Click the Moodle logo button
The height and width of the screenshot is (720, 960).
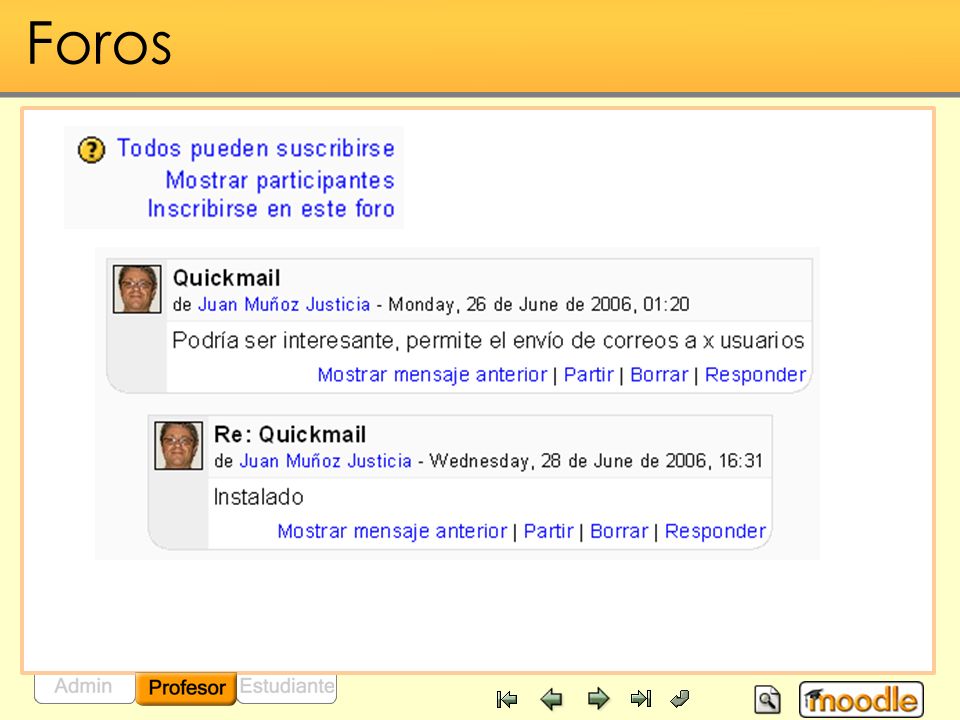(x=861, y=699)
